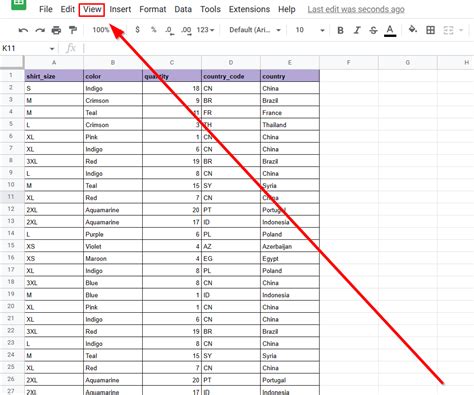Viewport: 474px width, 395px height.
Task: Open the Fill color paint bucket
Action: (413, 30)
